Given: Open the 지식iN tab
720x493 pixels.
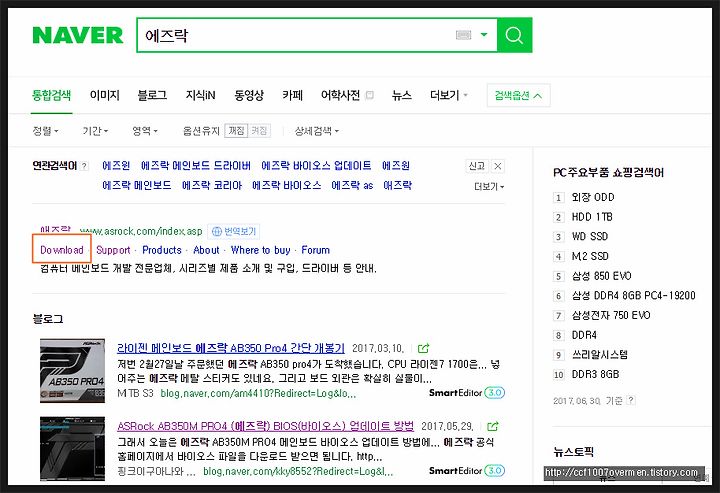Looking at the screenshot, I should [201, 95].
